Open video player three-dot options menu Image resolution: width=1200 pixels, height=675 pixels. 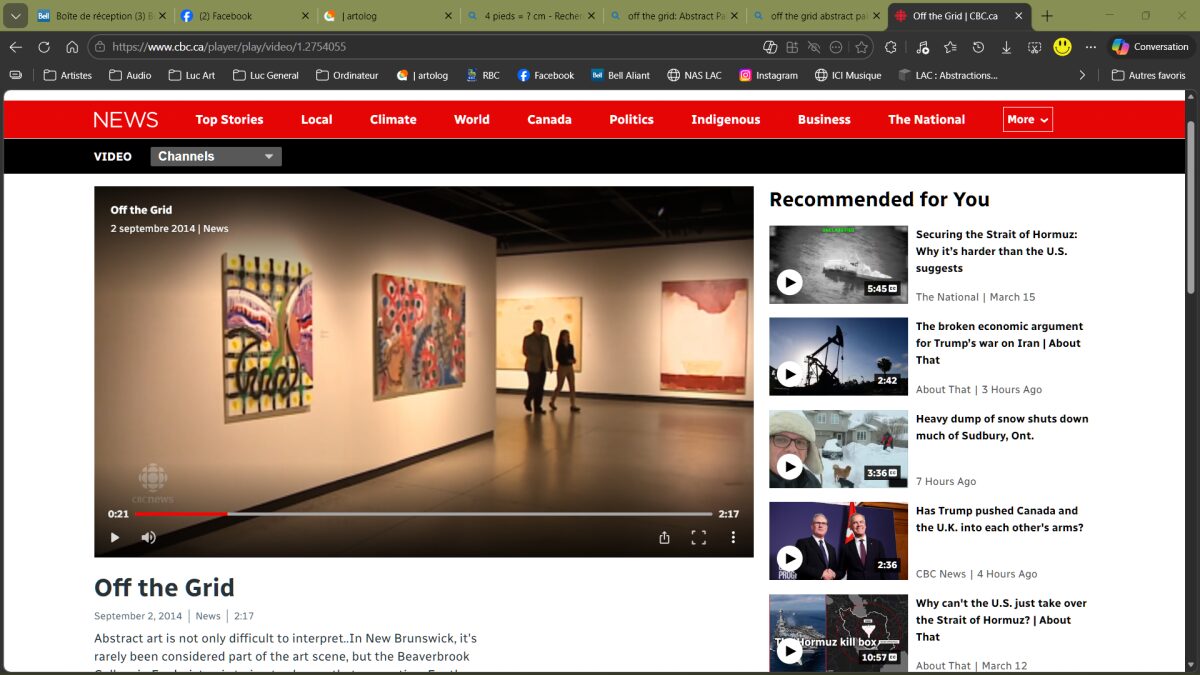(x=733, y=538)
